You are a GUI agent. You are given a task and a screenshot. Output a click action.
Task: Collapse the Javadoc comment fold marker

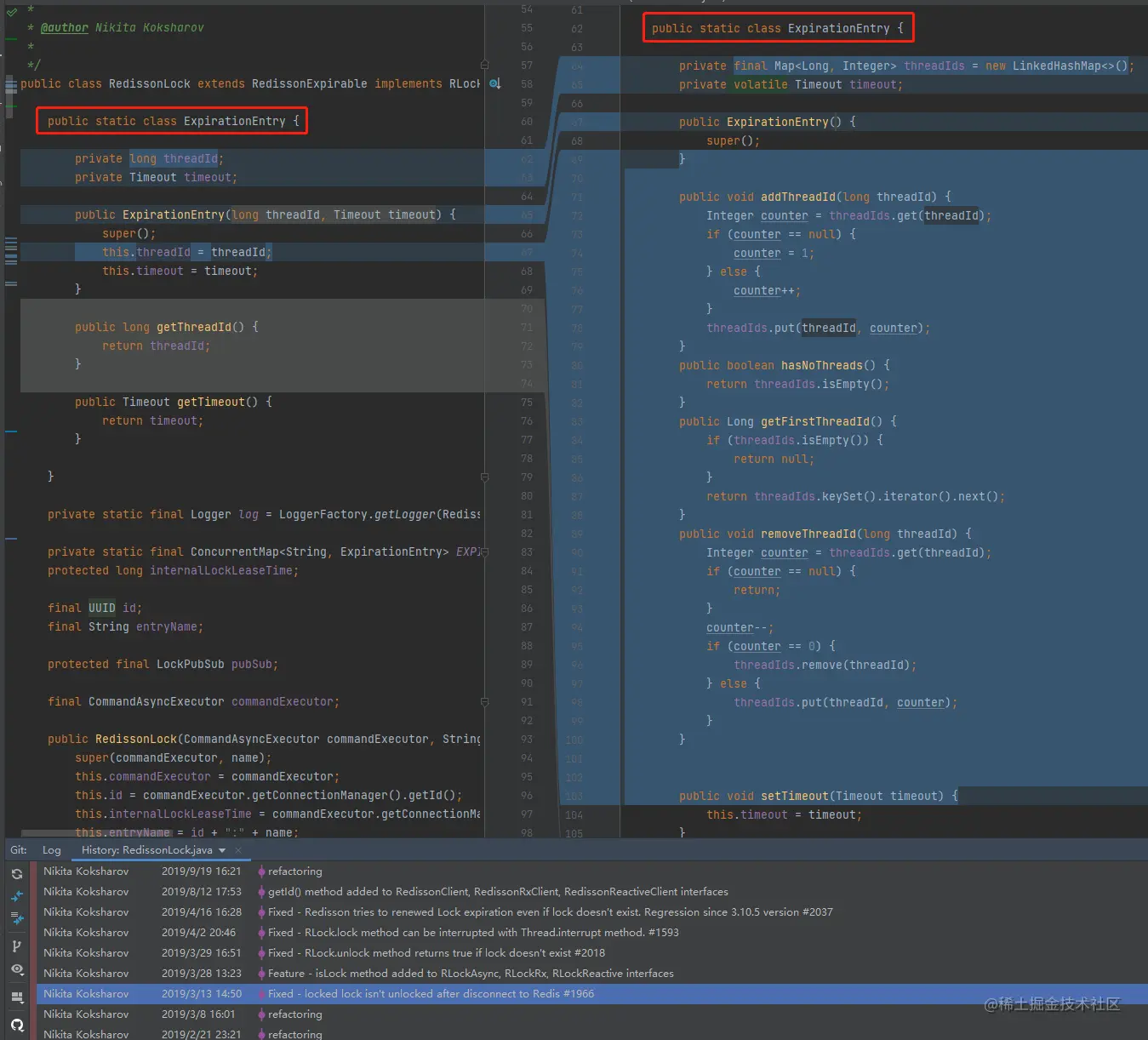[484, 65]
